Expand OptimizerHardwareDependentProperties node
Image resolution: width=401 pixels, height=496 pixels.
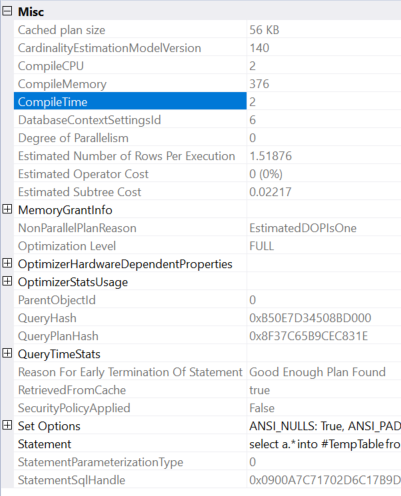(x=7, y=263)
